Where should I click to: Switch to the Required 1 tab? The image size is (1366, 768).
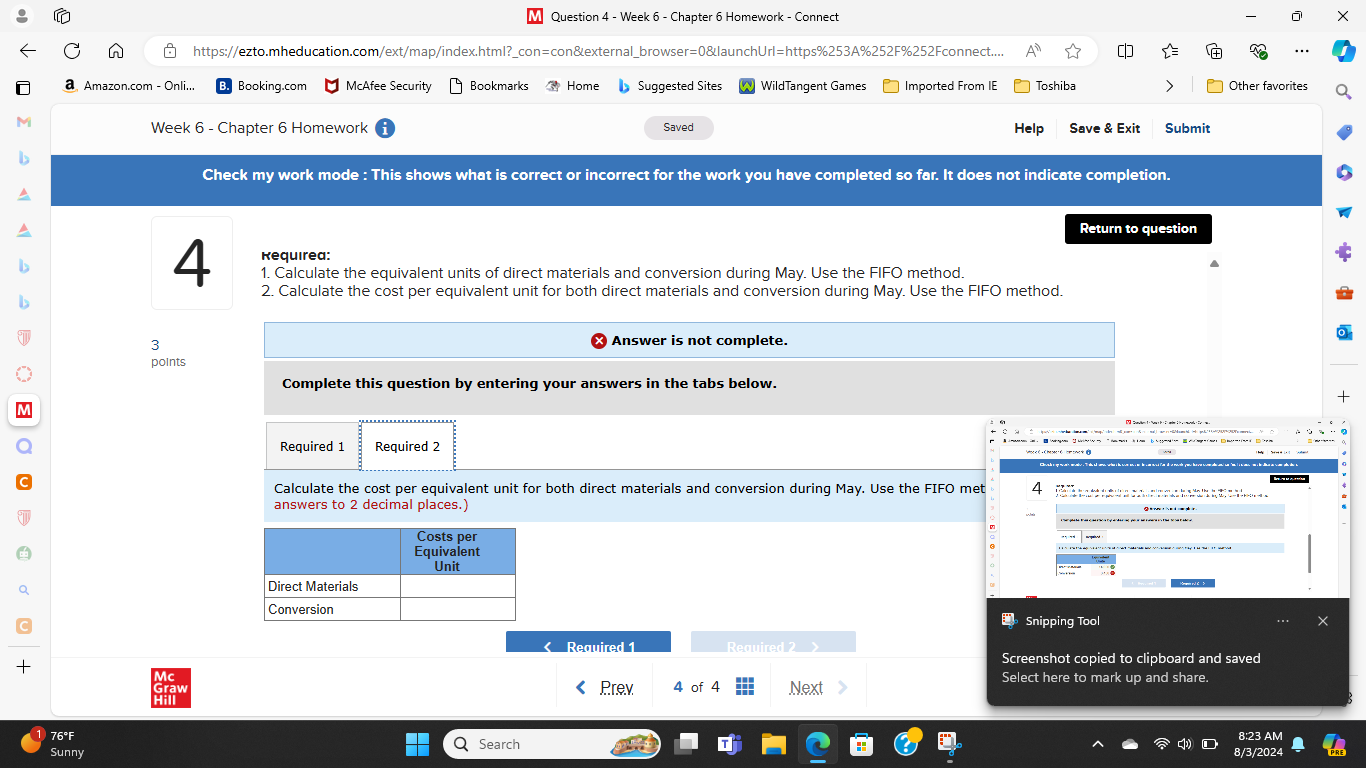(x=311, y=445)
